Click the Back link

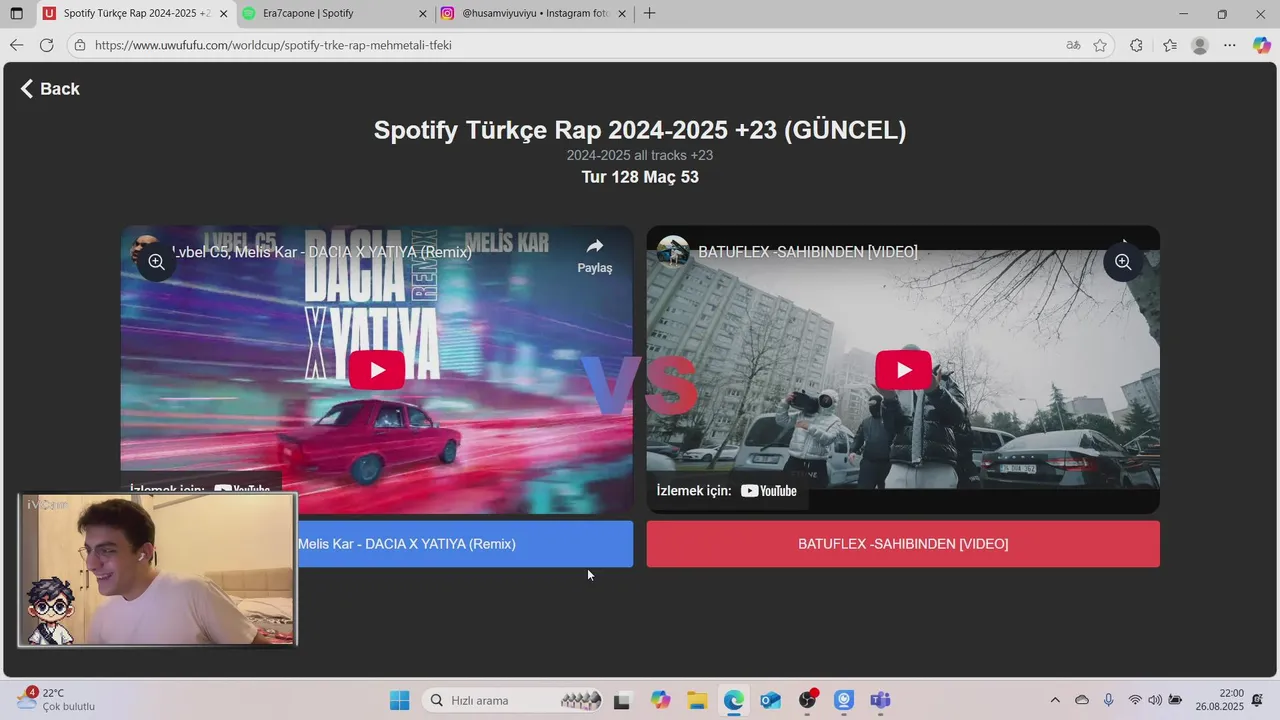tap(50, 89)
